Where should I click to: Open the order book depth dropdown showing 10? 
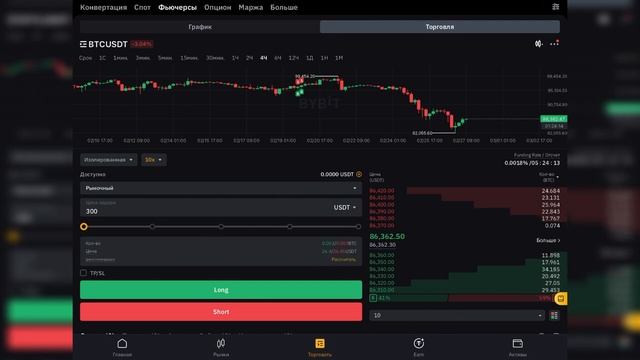[x=457, y=316]
